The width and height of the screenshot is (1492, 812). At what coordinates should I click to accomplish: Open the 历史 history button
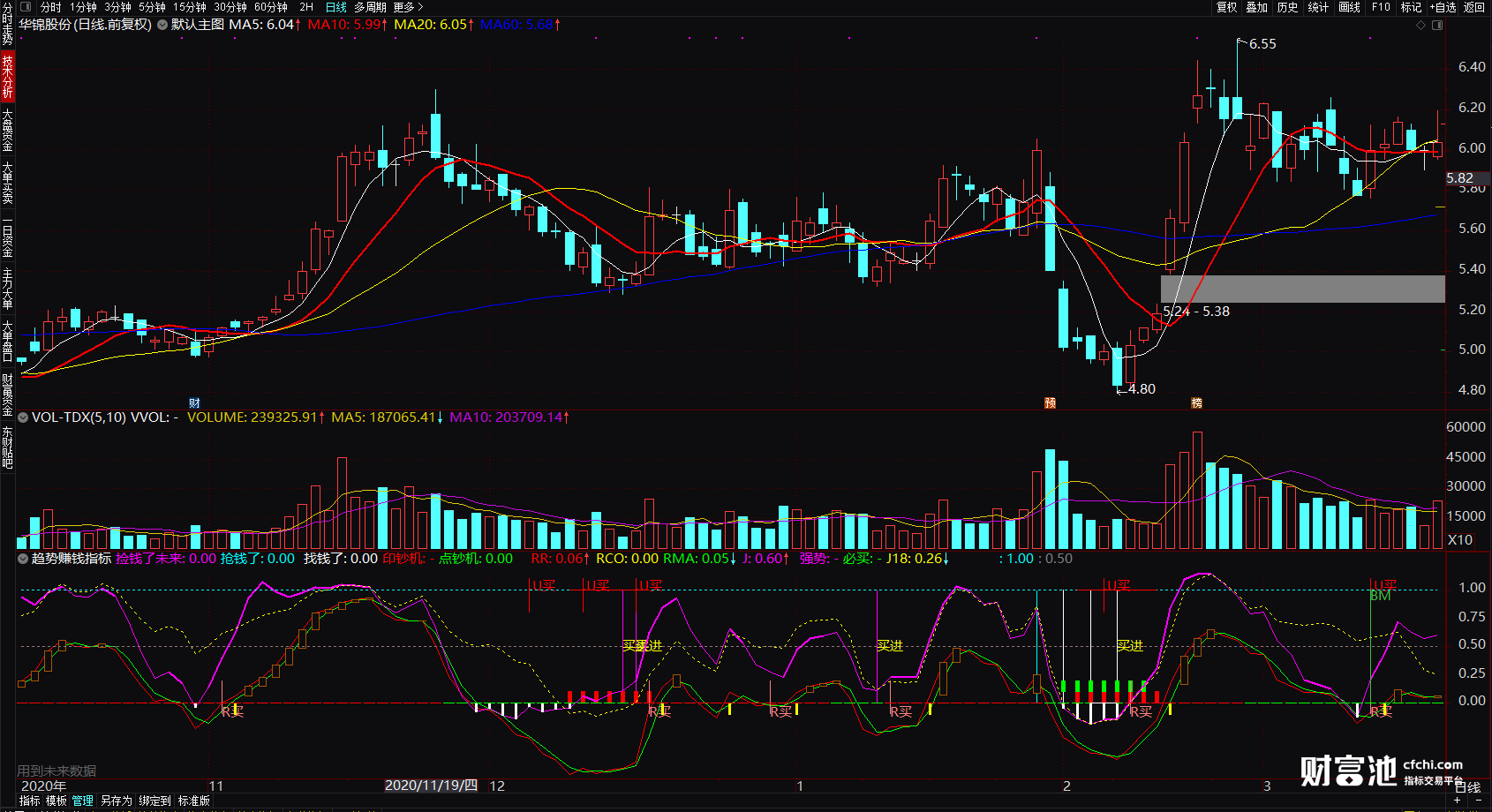[1288, 7]
